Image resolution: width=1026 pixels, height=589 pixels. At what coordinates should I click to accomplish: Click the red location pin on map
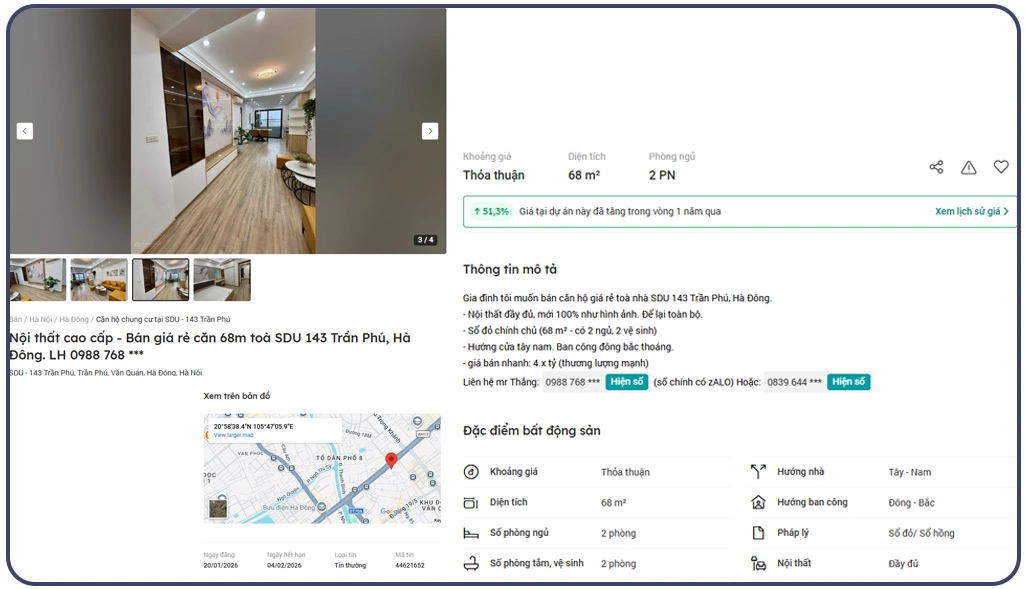(x=391, y=460)
